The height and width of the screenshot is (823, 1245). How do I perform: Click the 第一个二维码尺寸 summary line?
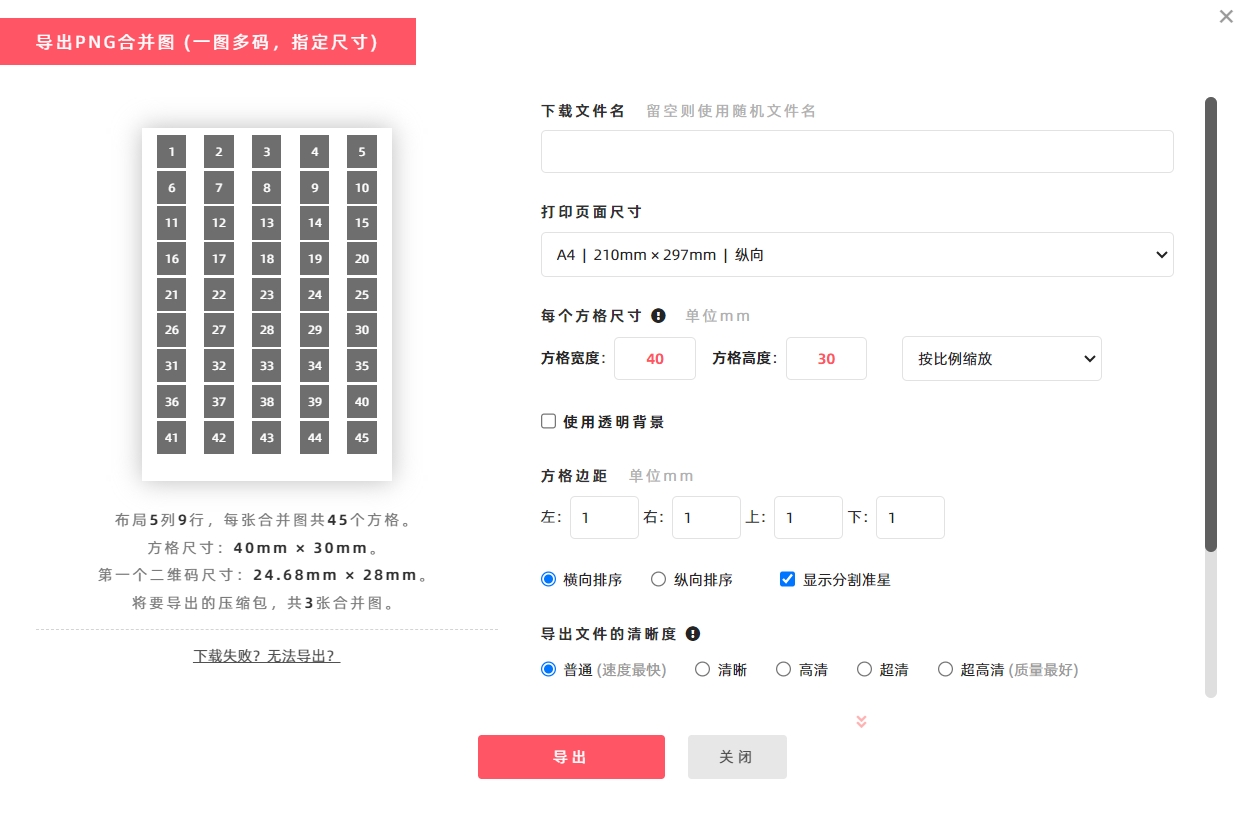[x=264, y=575]
